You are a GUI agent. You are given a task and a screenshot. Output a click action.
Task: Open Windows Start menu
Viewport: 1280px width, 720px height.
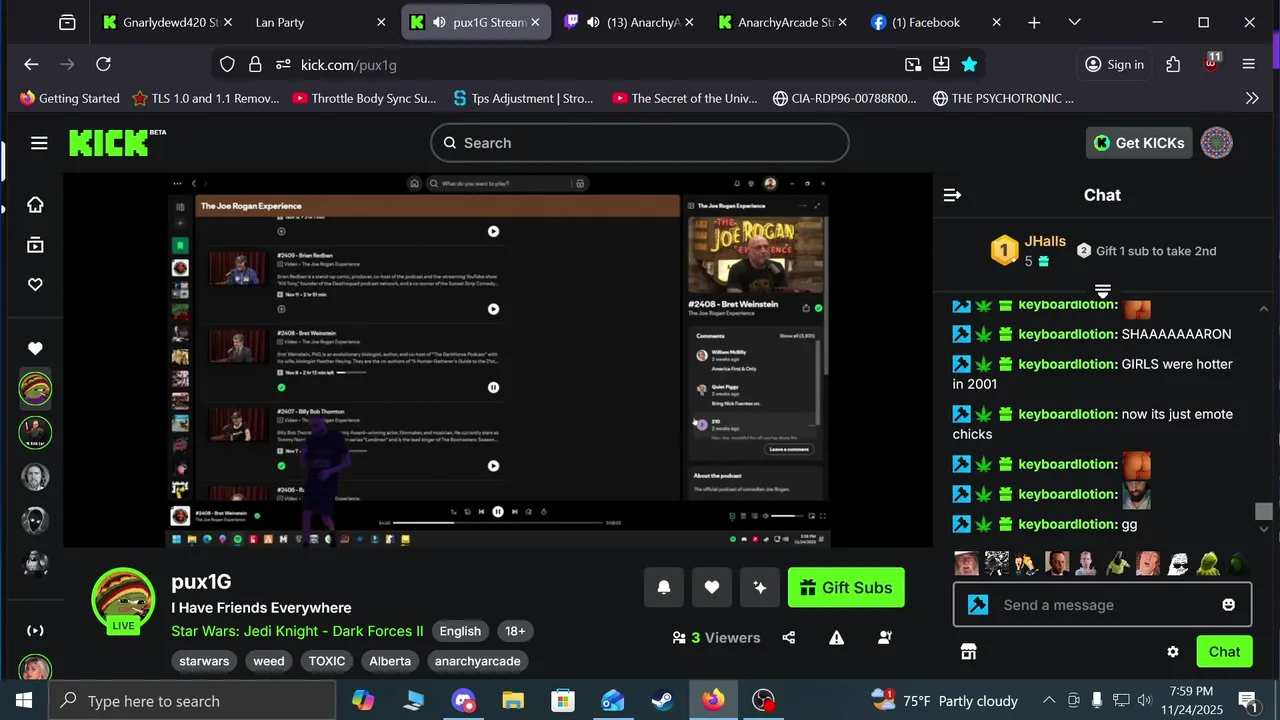click(24, 701)
